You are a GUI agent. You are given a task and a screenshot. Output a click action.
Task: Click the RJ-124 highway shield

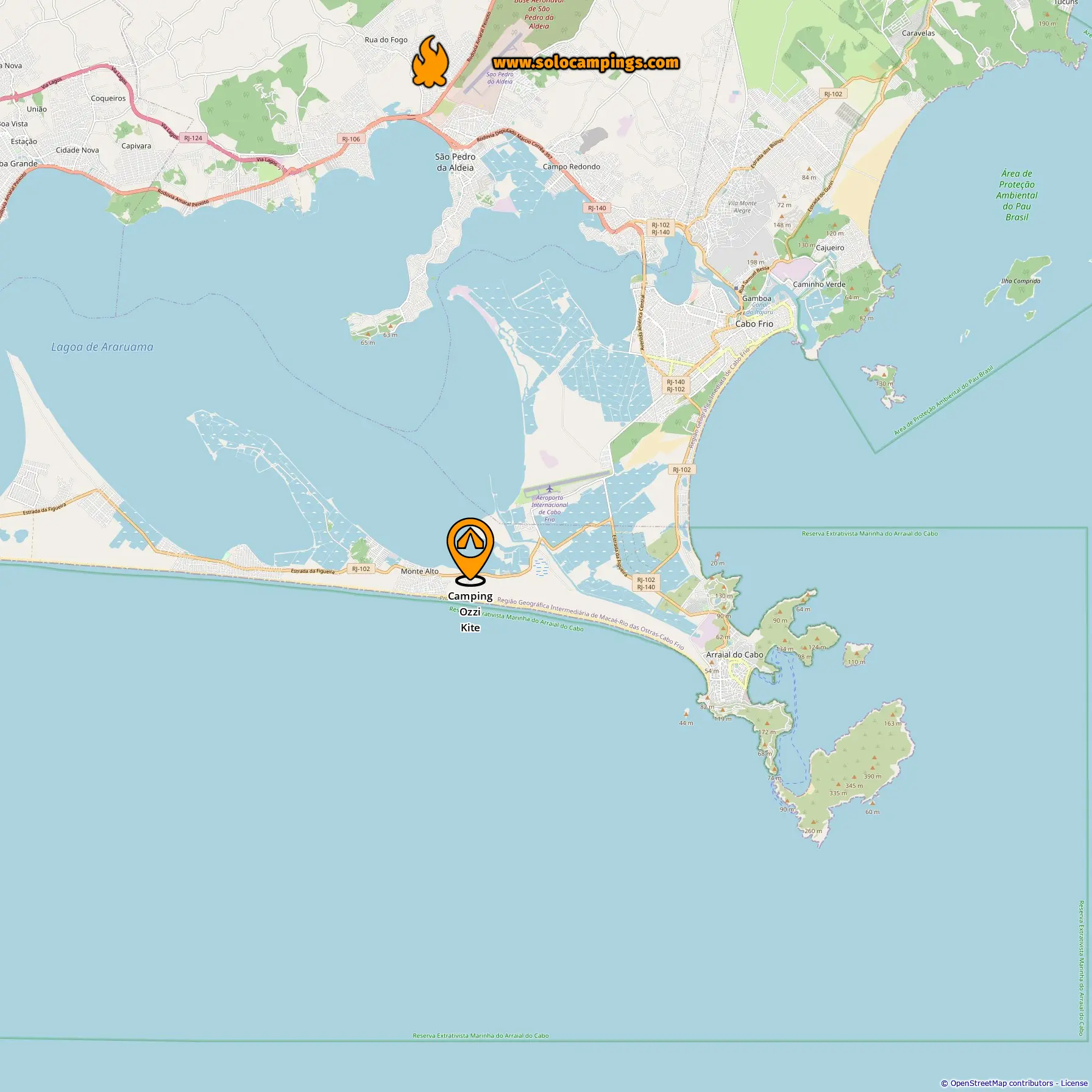(x=193, y=138)
